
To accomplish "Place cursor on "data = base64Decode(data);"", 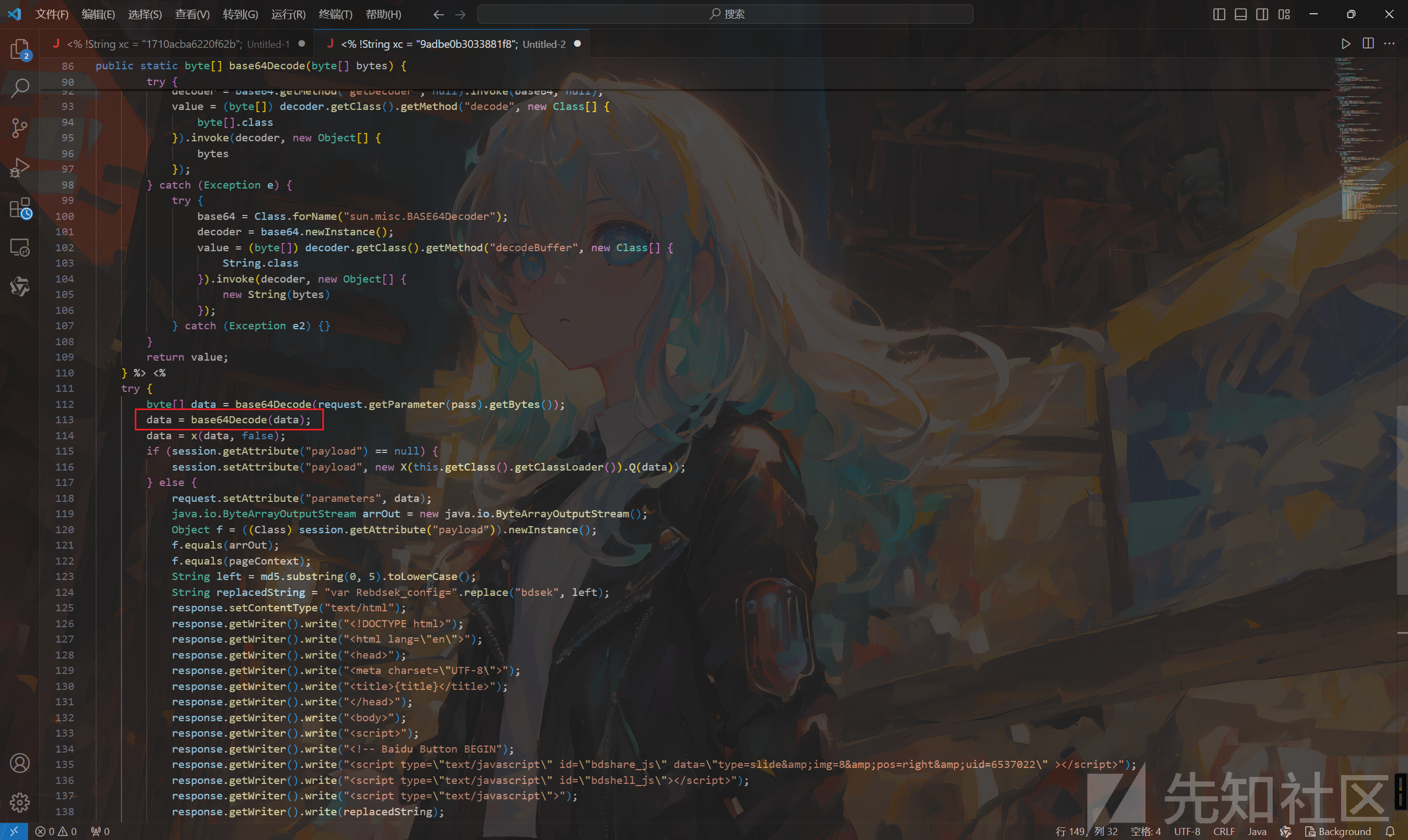I will (x=229, y=420).
